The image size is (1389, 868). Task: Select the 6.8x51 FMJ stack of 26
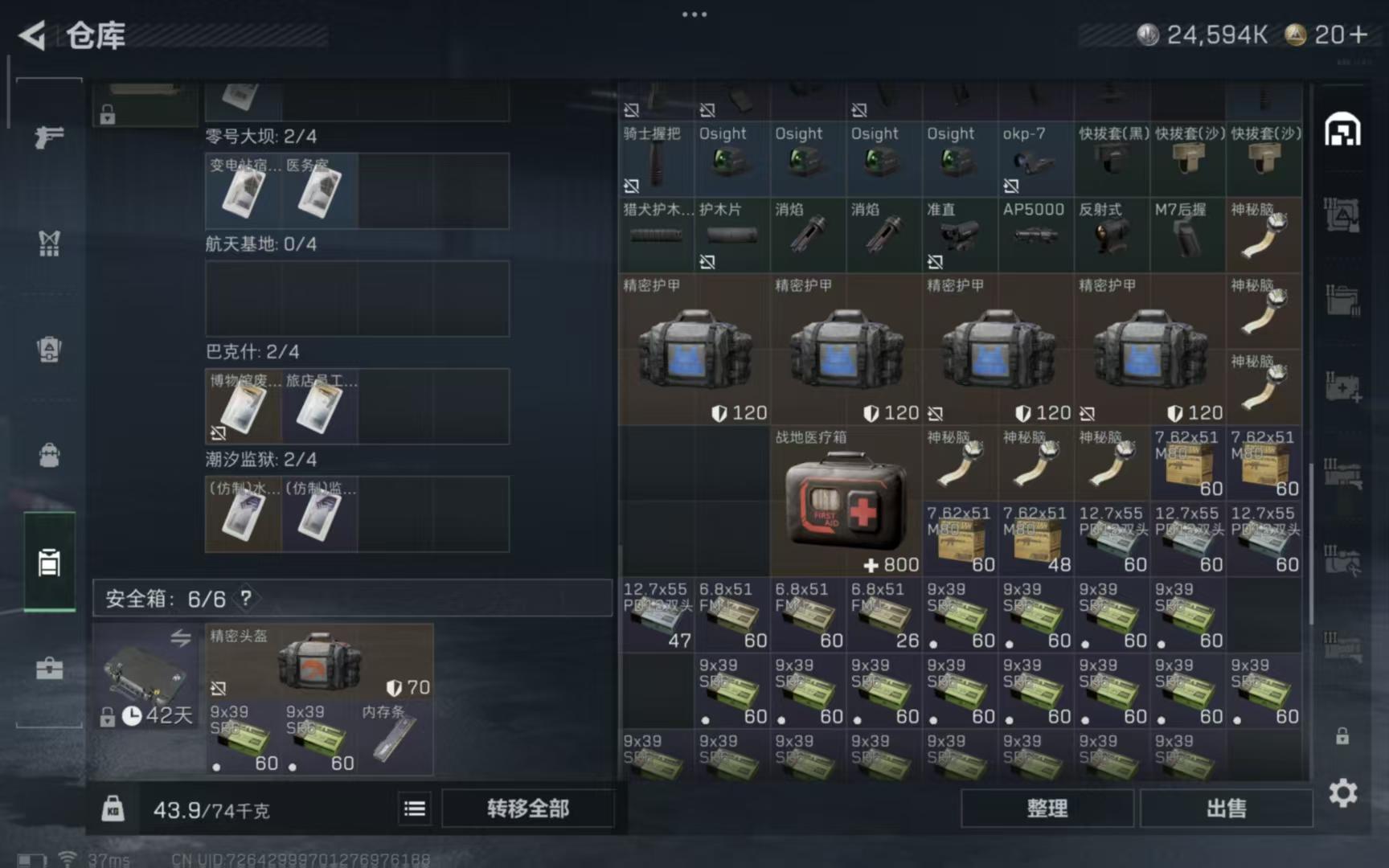[883, 615]
